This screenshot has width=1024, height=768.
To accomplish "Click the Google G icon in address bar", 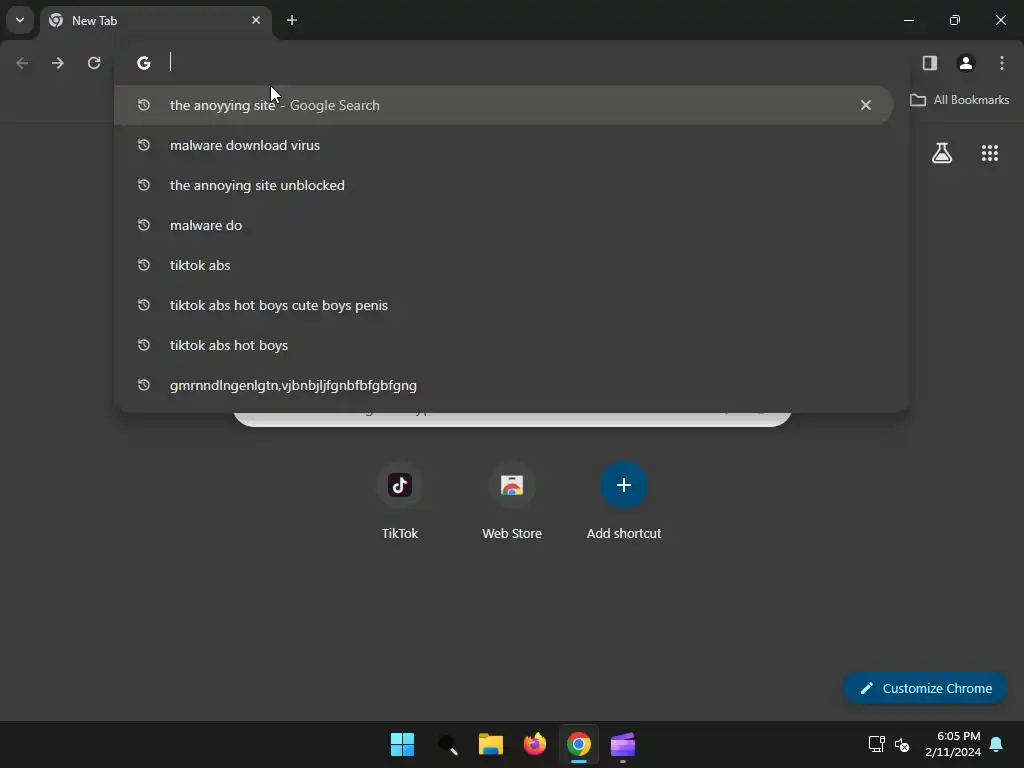I will click(x=144, y=63).
